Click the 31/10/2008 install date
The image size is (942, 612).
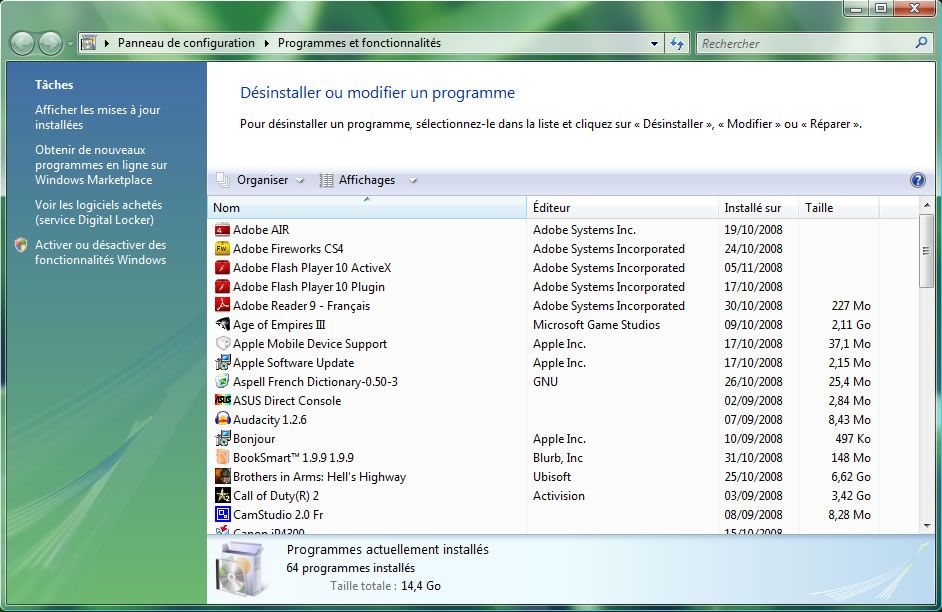tap(753, 458)
